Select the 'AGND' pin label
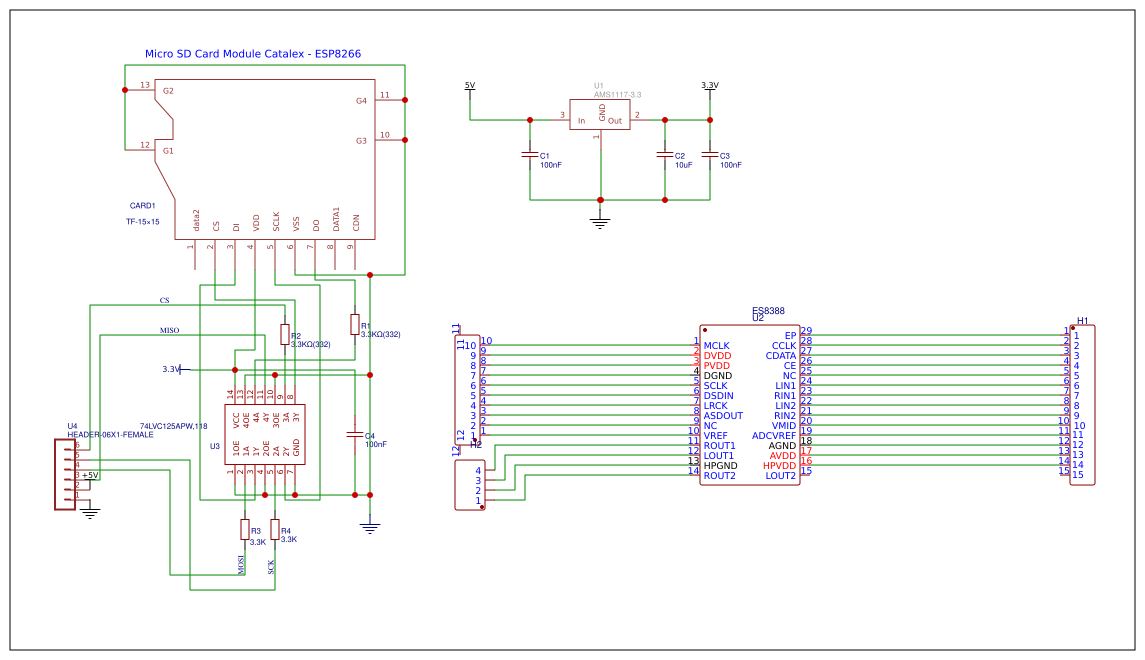The width and height of the screenshot is (1145, 660). pyautogui.click(x=782, y=446)
